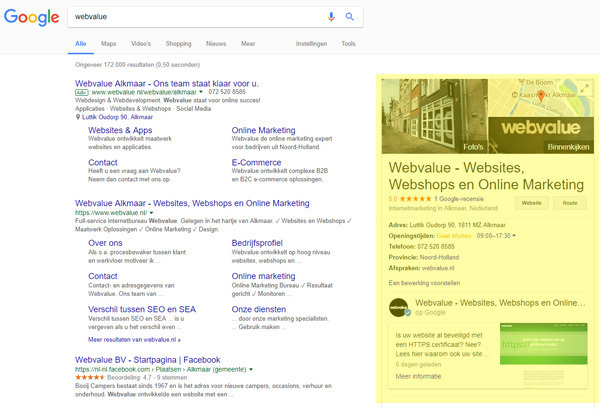Click the blue search magnifier icon
This screenshot has height=409, width=600.
[x=349, y=16]
